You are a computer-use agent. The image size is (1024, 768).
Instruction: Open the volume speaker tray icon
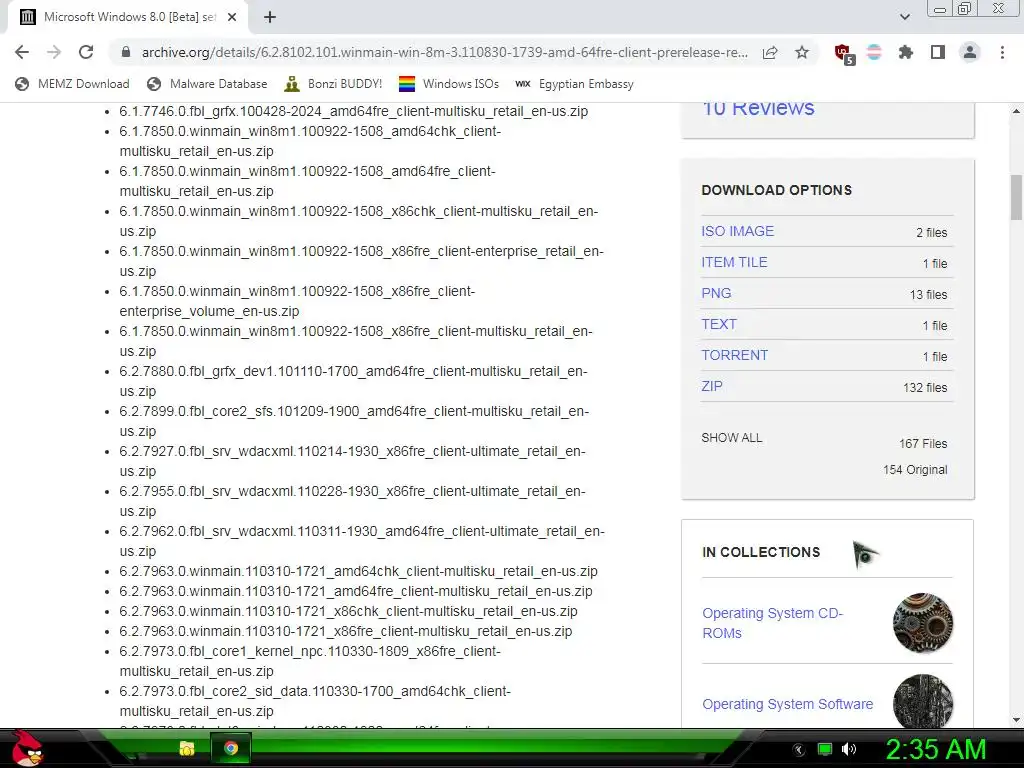click(x=849, y=749)
